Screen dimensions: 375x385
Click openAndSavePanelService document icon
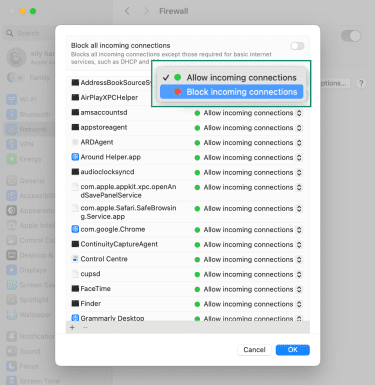pyautogui.click(x=75, y=187)
